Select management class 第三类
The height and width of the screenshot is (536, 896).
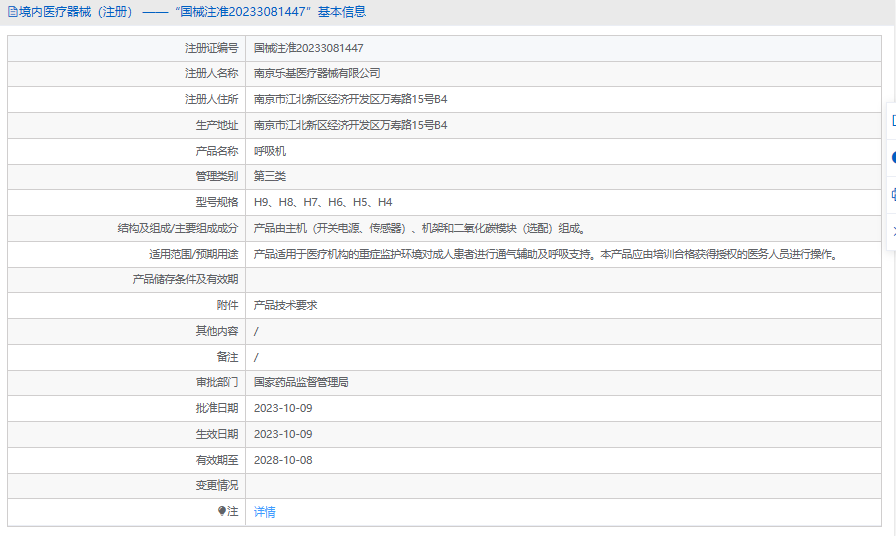[270, 177]
